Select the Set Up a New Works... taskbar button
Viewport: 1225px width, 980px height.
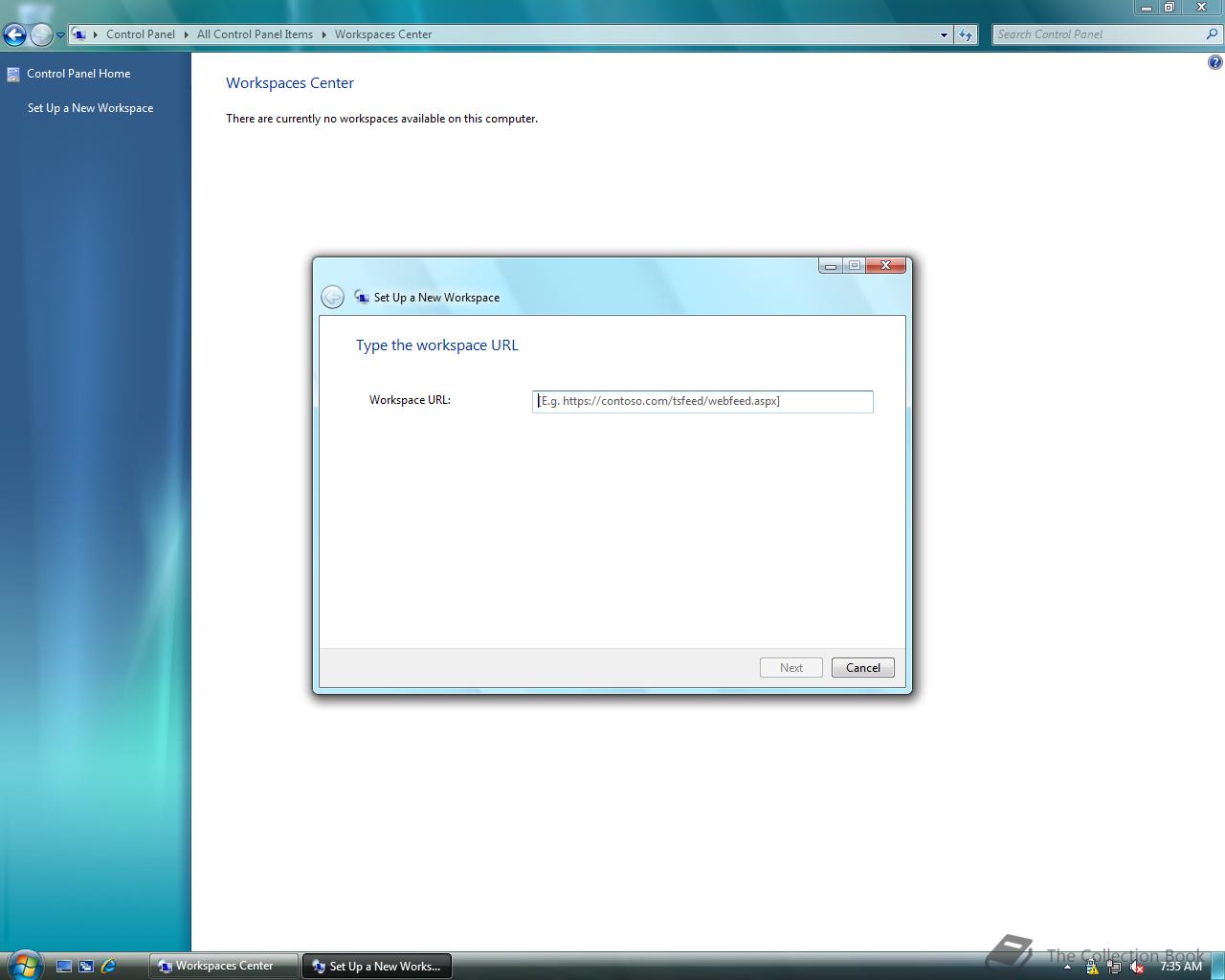pos(376,966)
